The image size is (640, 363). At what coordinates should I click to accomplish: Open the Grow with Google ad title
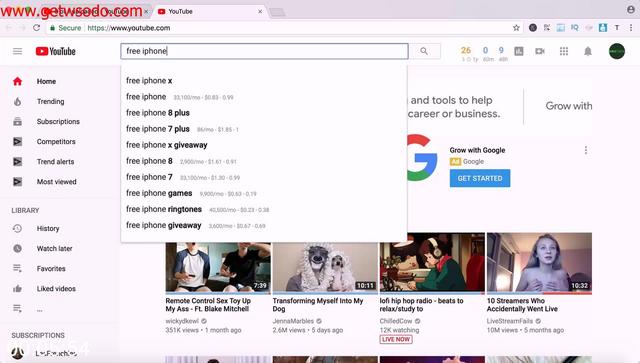pyautogui.click(x=477, y=150)
